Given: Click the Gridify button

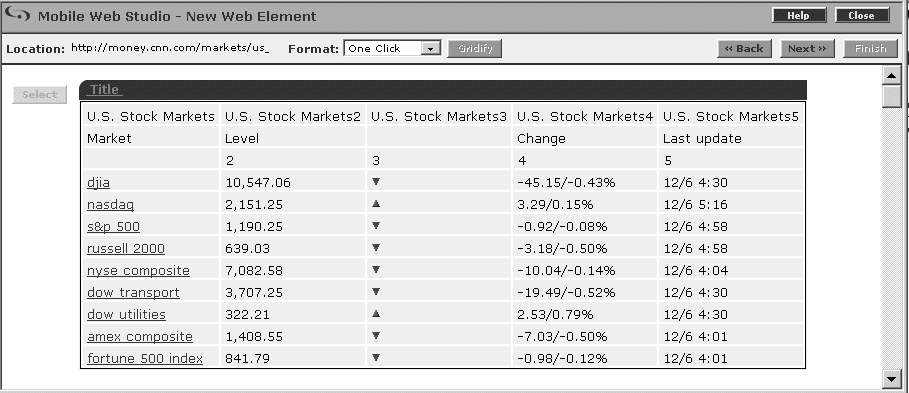Looking at the screenshot, I should 475,48.
